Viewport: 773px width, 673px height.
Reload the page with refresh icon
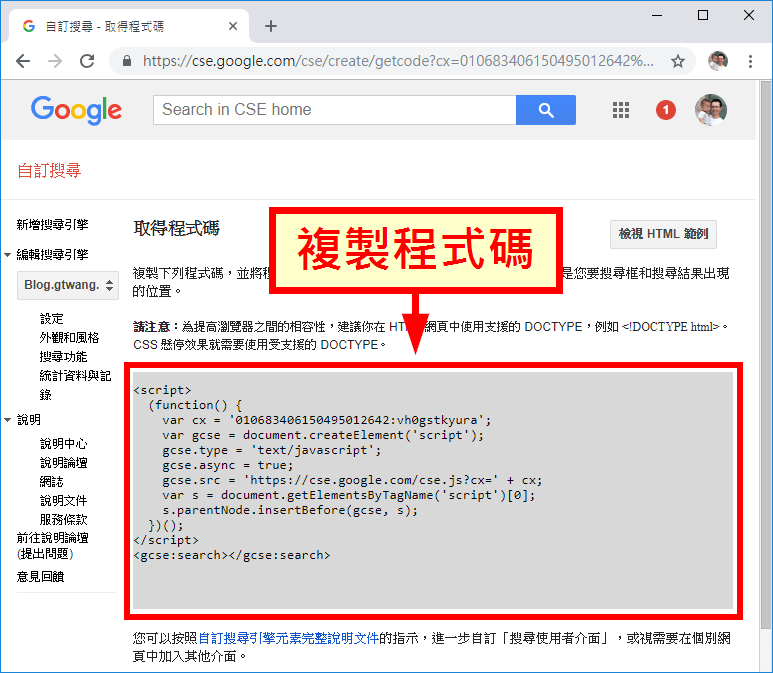click(x=87, y=61)
